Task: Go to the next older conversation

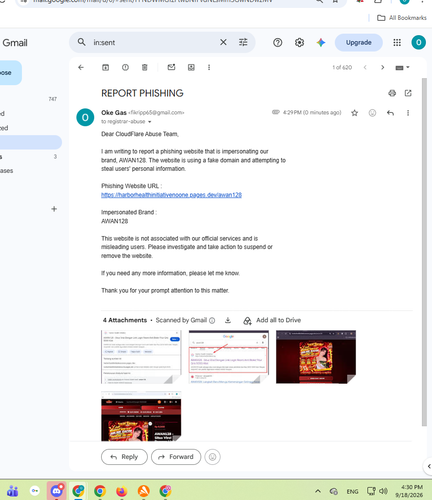Action: tap(382, 68)
